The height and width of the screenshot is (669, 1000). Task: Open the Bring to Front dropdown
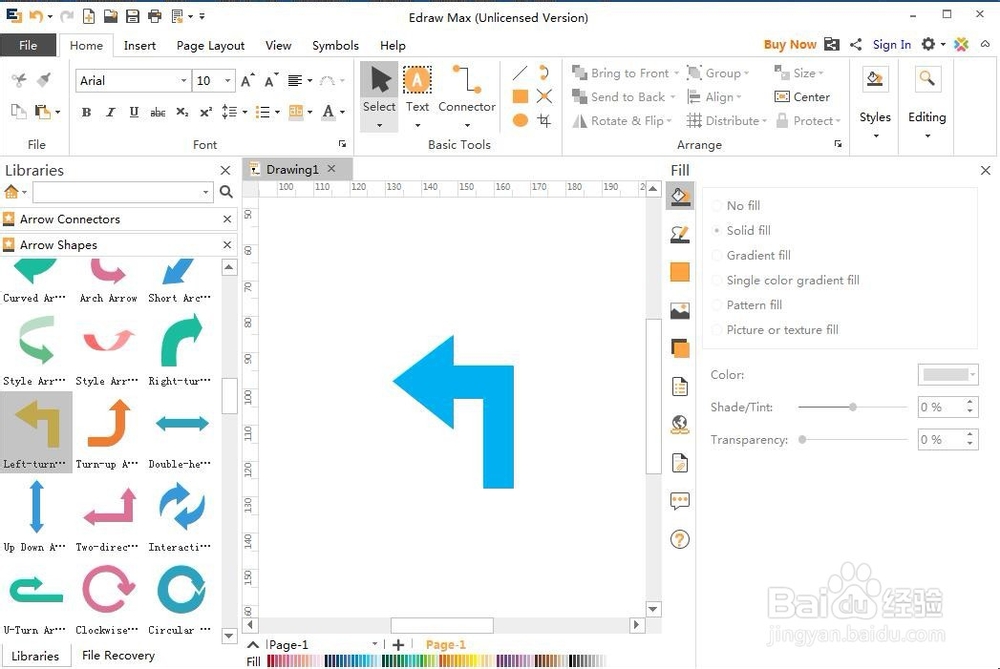[x=677, y=73]
